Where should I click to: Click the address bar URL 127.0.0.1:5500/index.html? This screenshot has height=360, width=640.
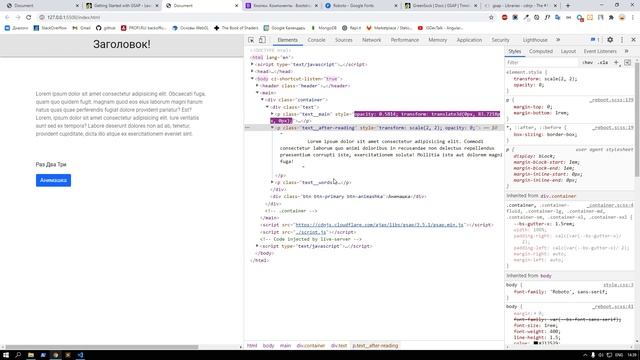[x=73, y=18]
